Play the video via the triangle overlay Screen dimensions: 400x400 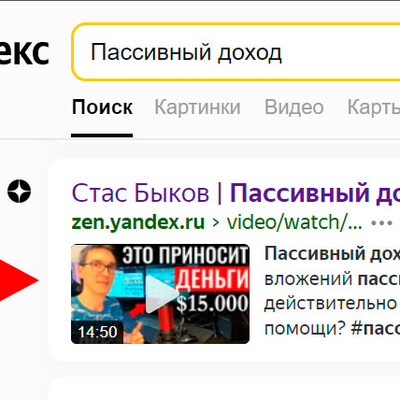point(160,294)
